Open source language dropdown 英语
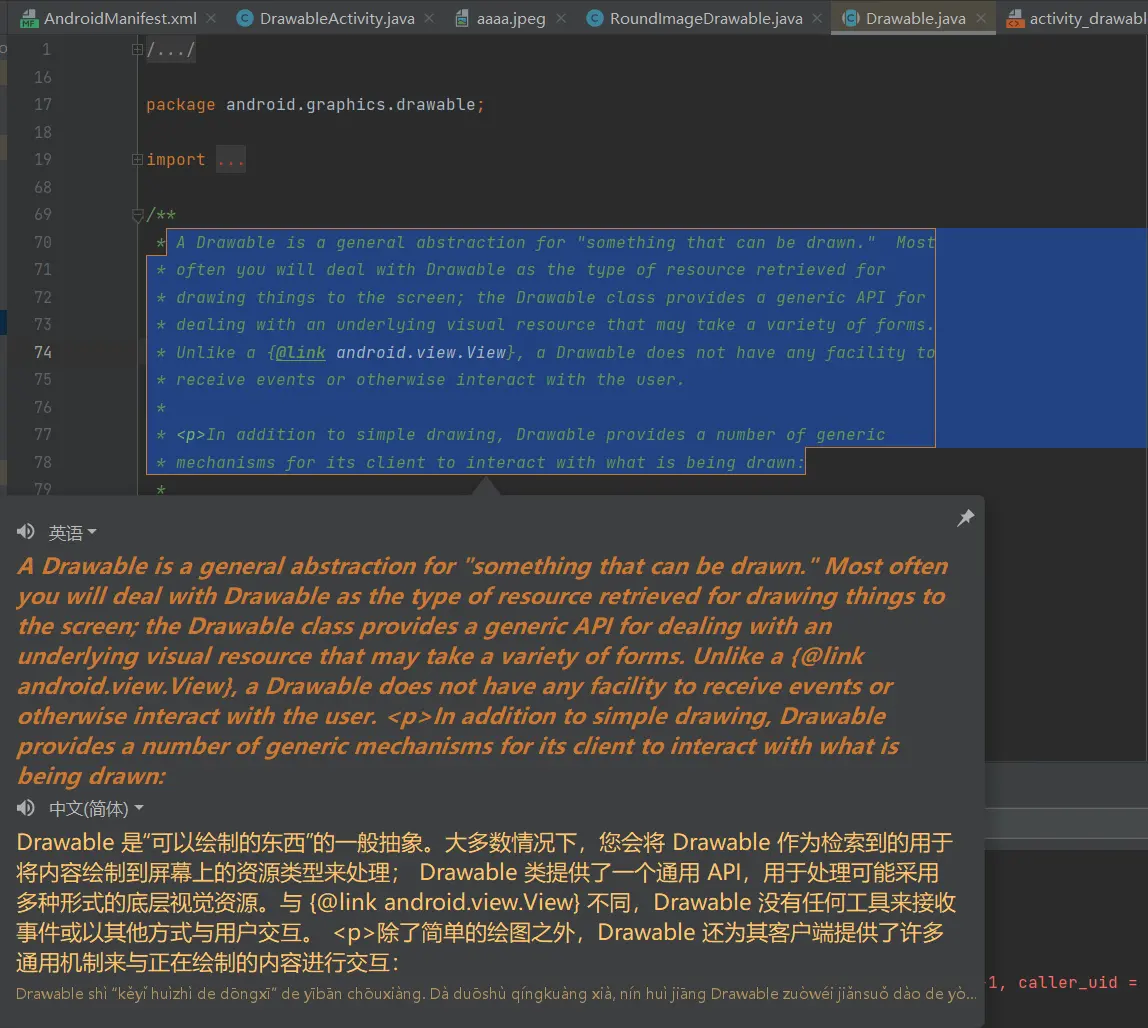 (73, 533)
